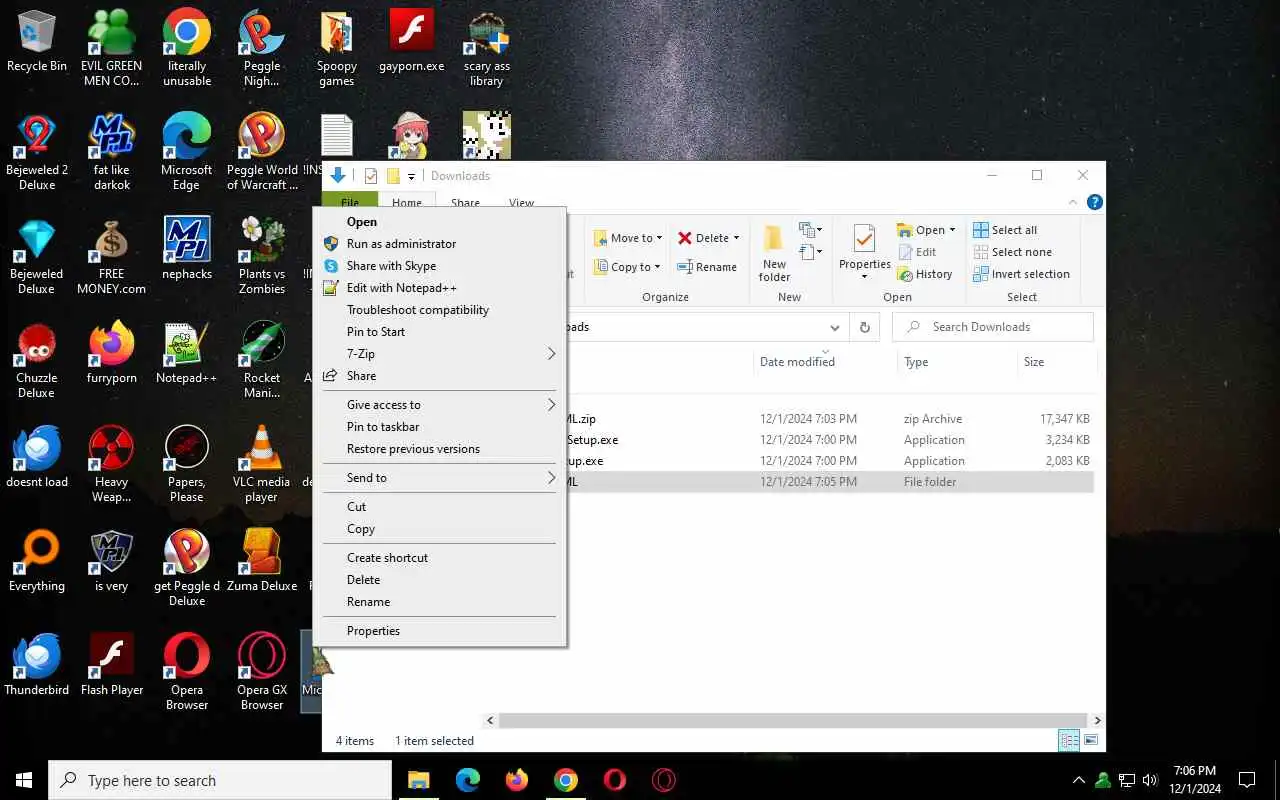Click the Chrome icon in the taskbar
Viewport: 1280px width, 800px height.
(566, 780)
